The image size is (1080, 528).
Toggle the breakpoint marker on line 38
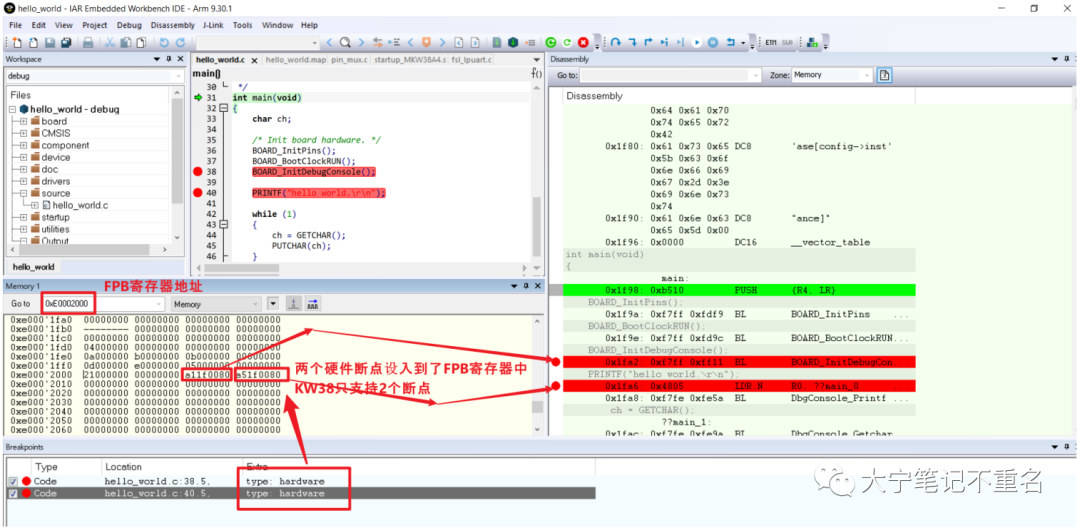(x=198, y=171)
